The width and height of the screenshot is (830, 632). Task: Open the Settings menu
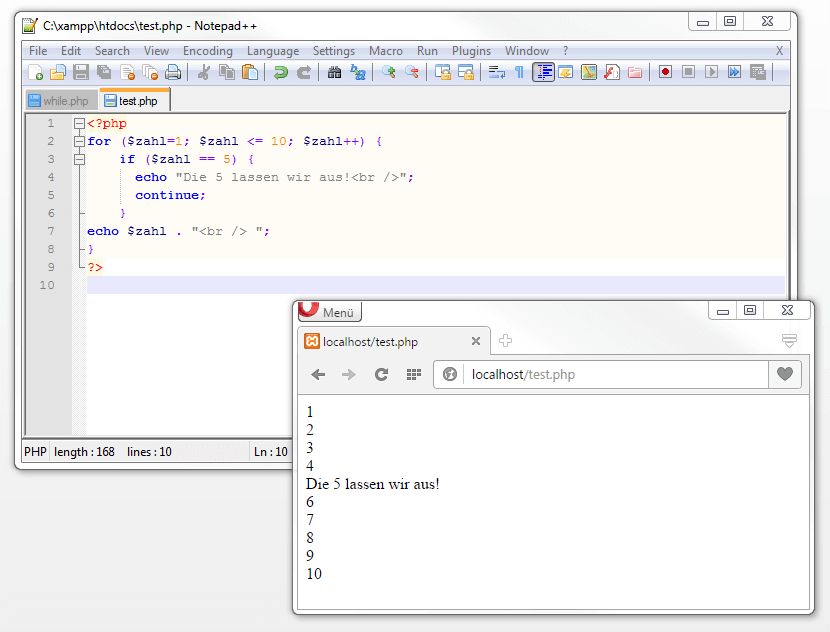[x=333, y=51]
